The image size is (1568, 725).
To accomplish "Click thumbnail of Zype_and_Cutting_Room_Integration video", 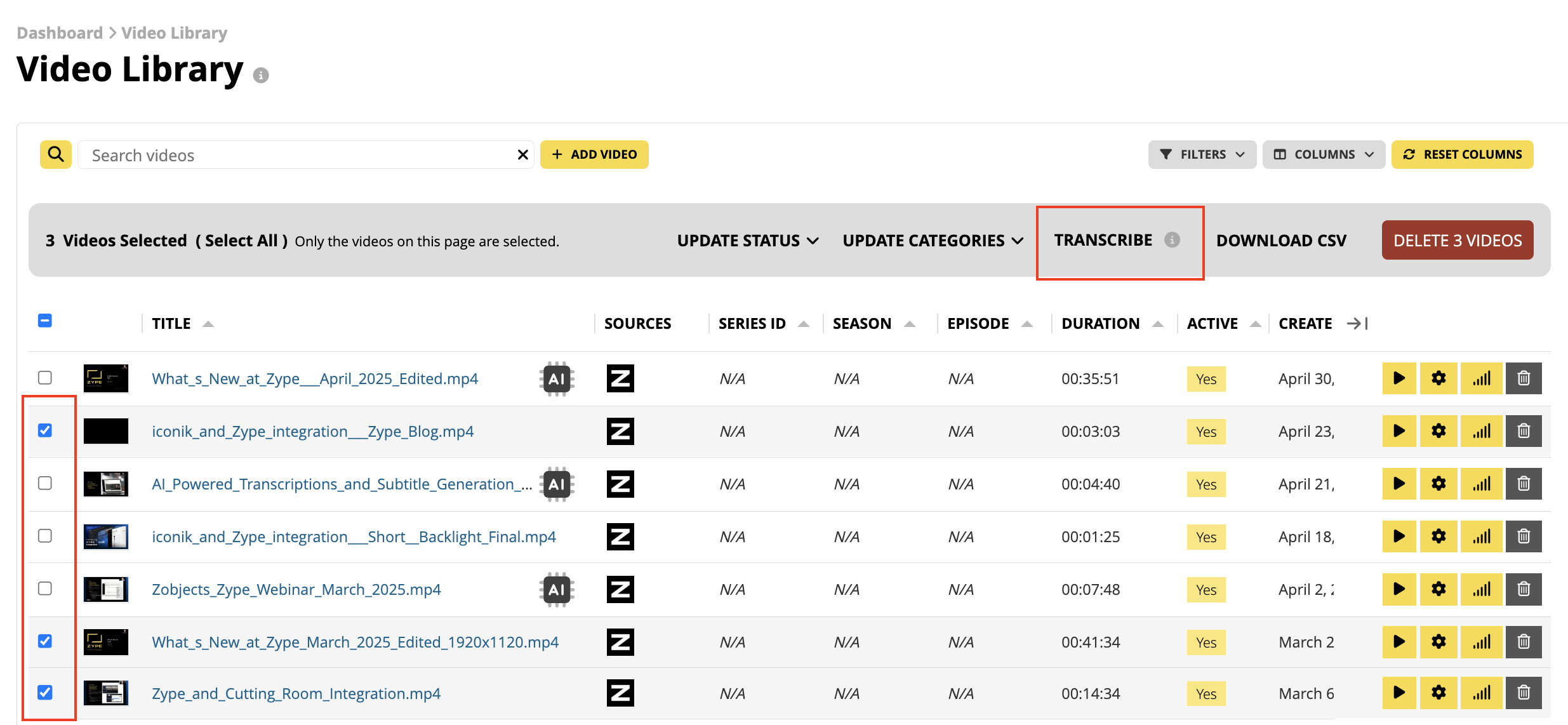I will coord(106,693).
